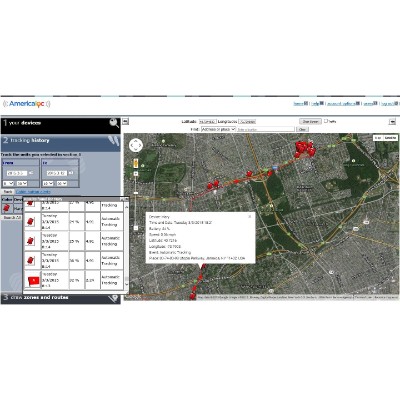Click the Track button
The image size is (400, 400).
[x=8, y=192]
